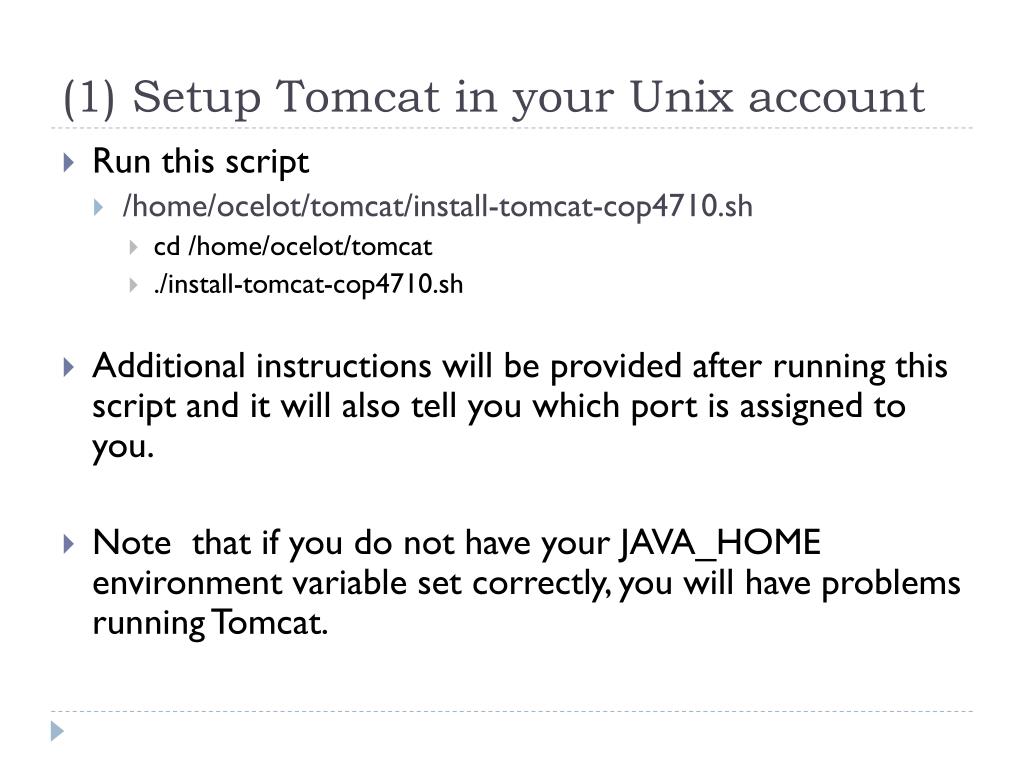Image resolution: width=1024 pixels, height=768 pixels.
Task: Click the bullet before /home/ocelot/tomcat/install-tomcat-cop4710.sh
Action: [98, 208]
